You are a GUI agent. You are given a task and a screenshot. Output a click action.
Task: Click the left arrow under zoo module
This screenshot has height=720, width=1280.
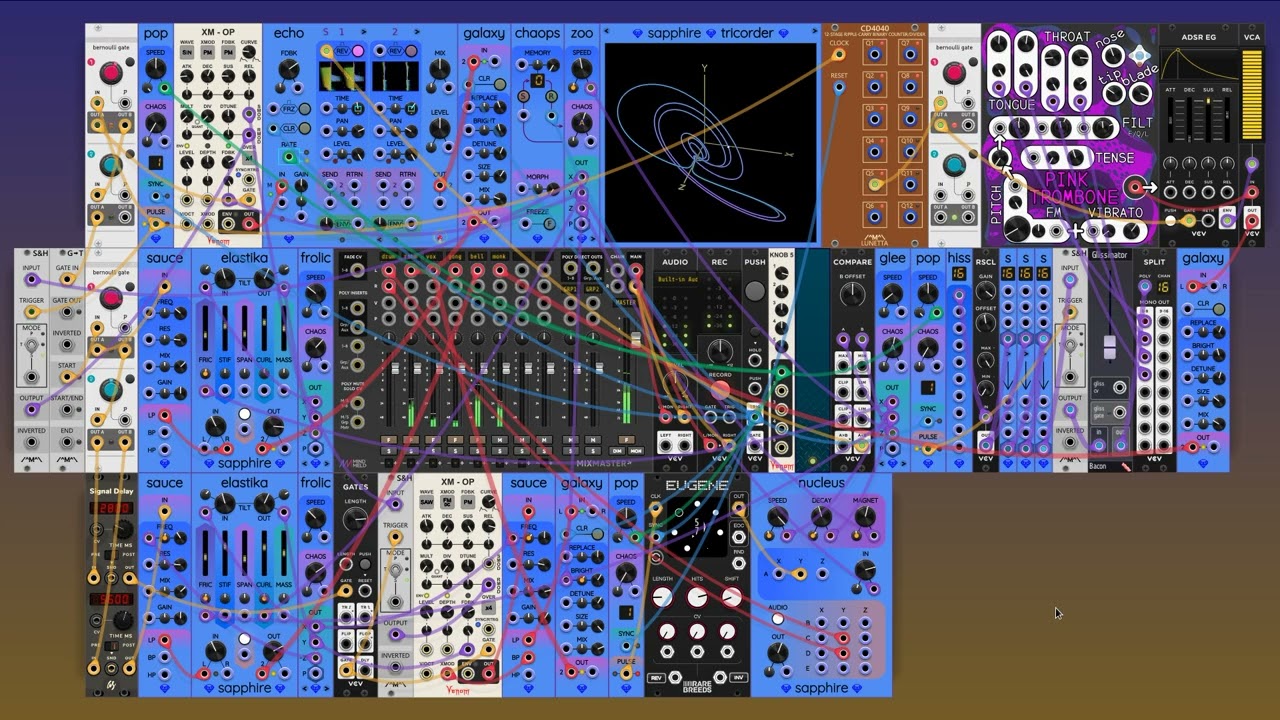click(x=571, y=238)
